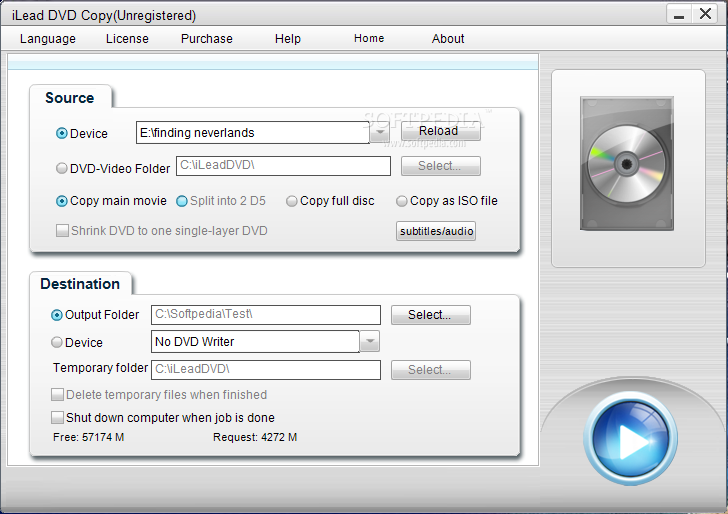Click Select next to Output Folder
This screenshot has height=514, width=728.
point(431,315)
